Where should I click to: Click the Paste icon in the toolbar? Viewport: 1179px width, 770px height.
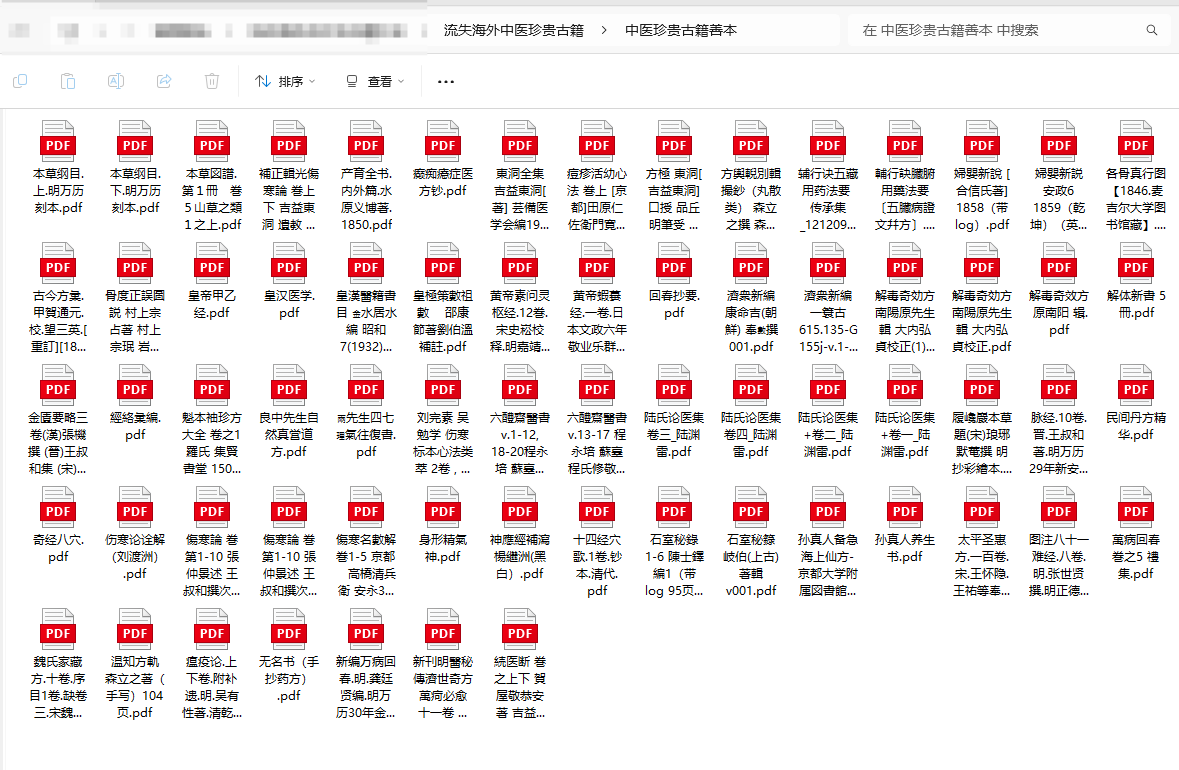click(68, 81)
